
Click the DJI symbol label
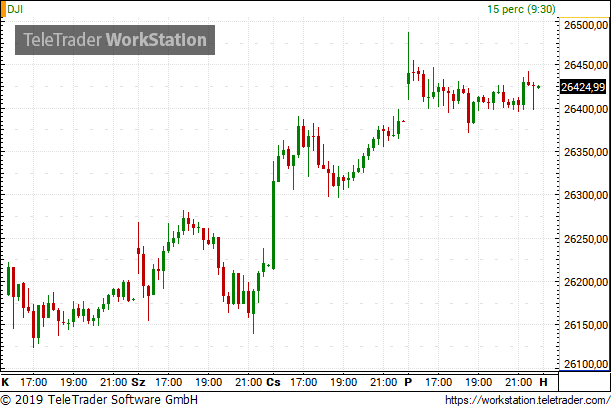click(15, 9)
